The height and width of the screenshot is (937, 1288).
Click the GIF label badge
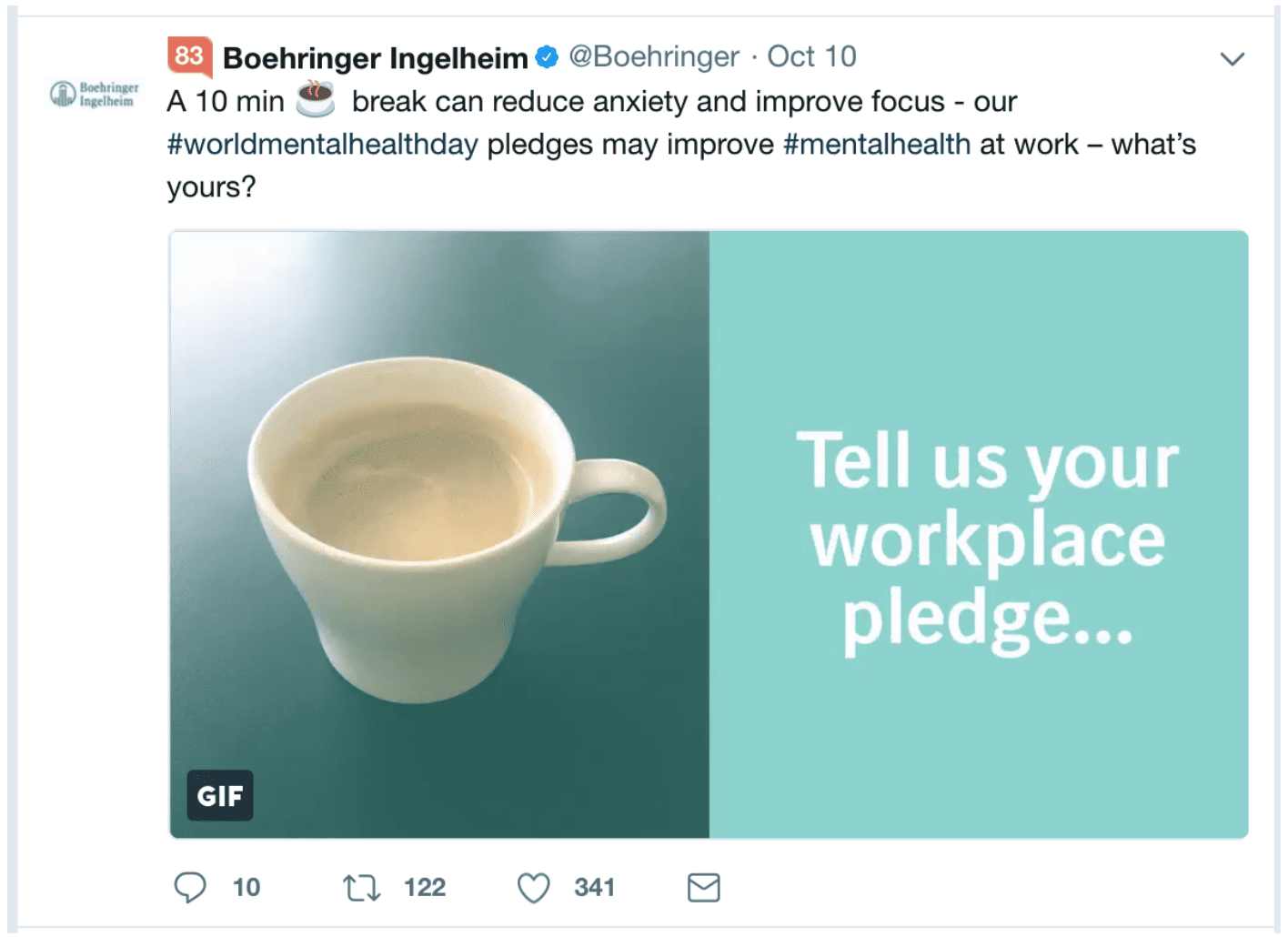point(220,796)
